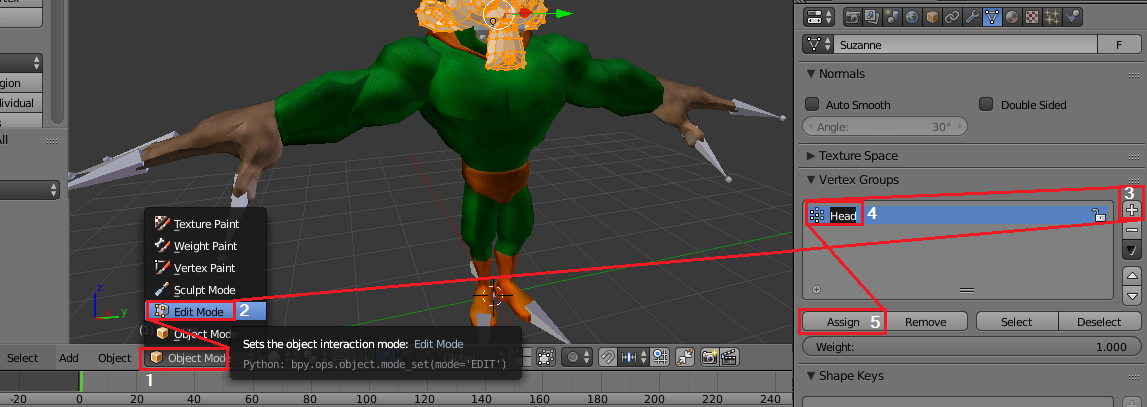Screen dimensions: 1147x407
Task: Choose Sculpt Mode from mode menu
Action: click(x=205, y=290)
